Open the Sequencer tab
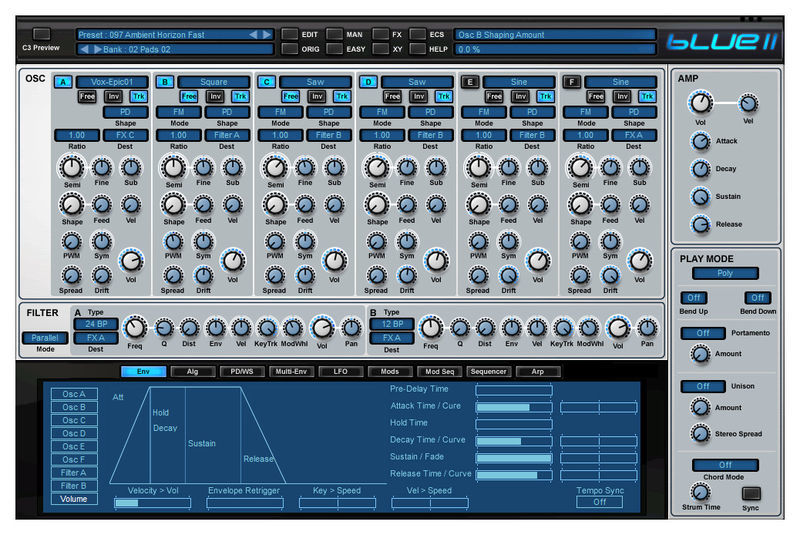Image resolution: width=800 pixels, height=535 pixels. (488, 372)
